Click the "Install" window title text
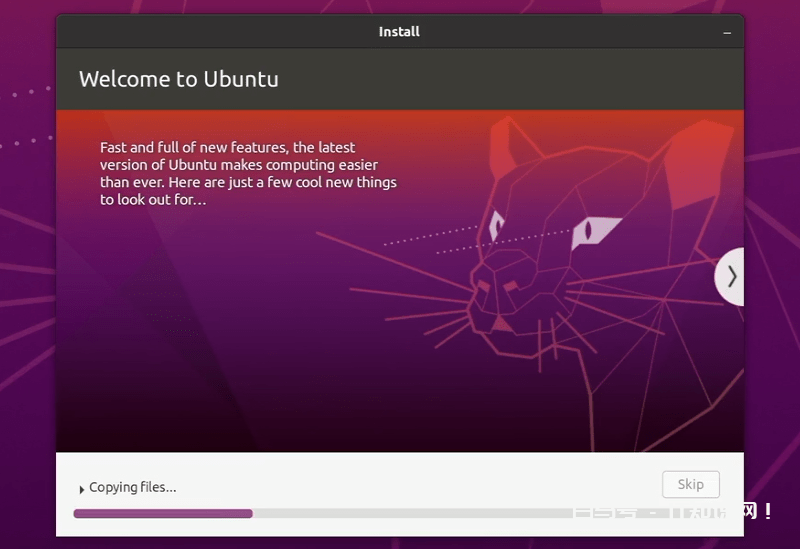 [x=399, y=32]
